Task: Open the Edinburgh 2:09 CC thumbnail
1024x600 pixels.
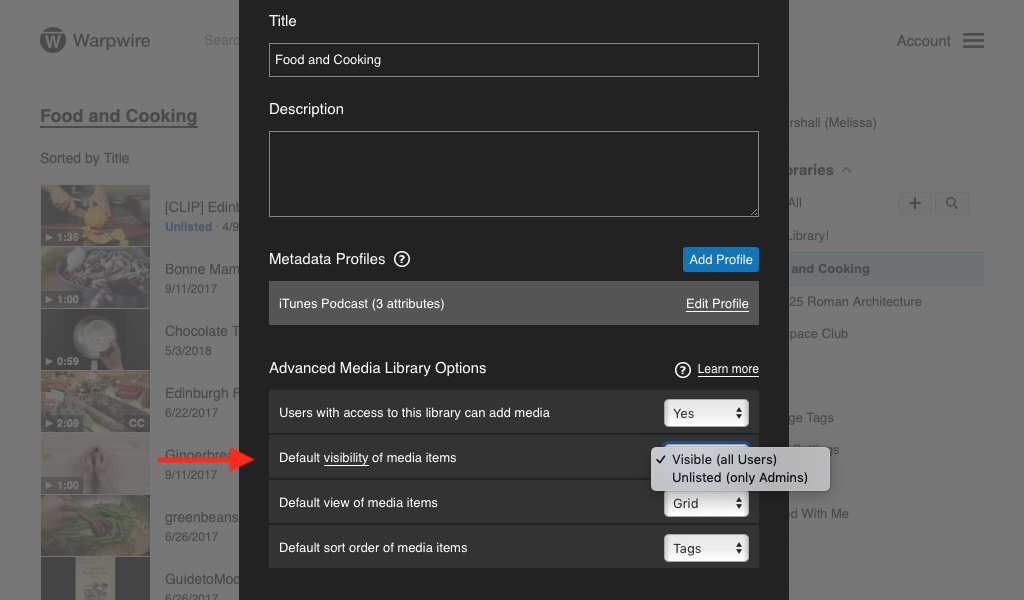Action: coord(95,402)
